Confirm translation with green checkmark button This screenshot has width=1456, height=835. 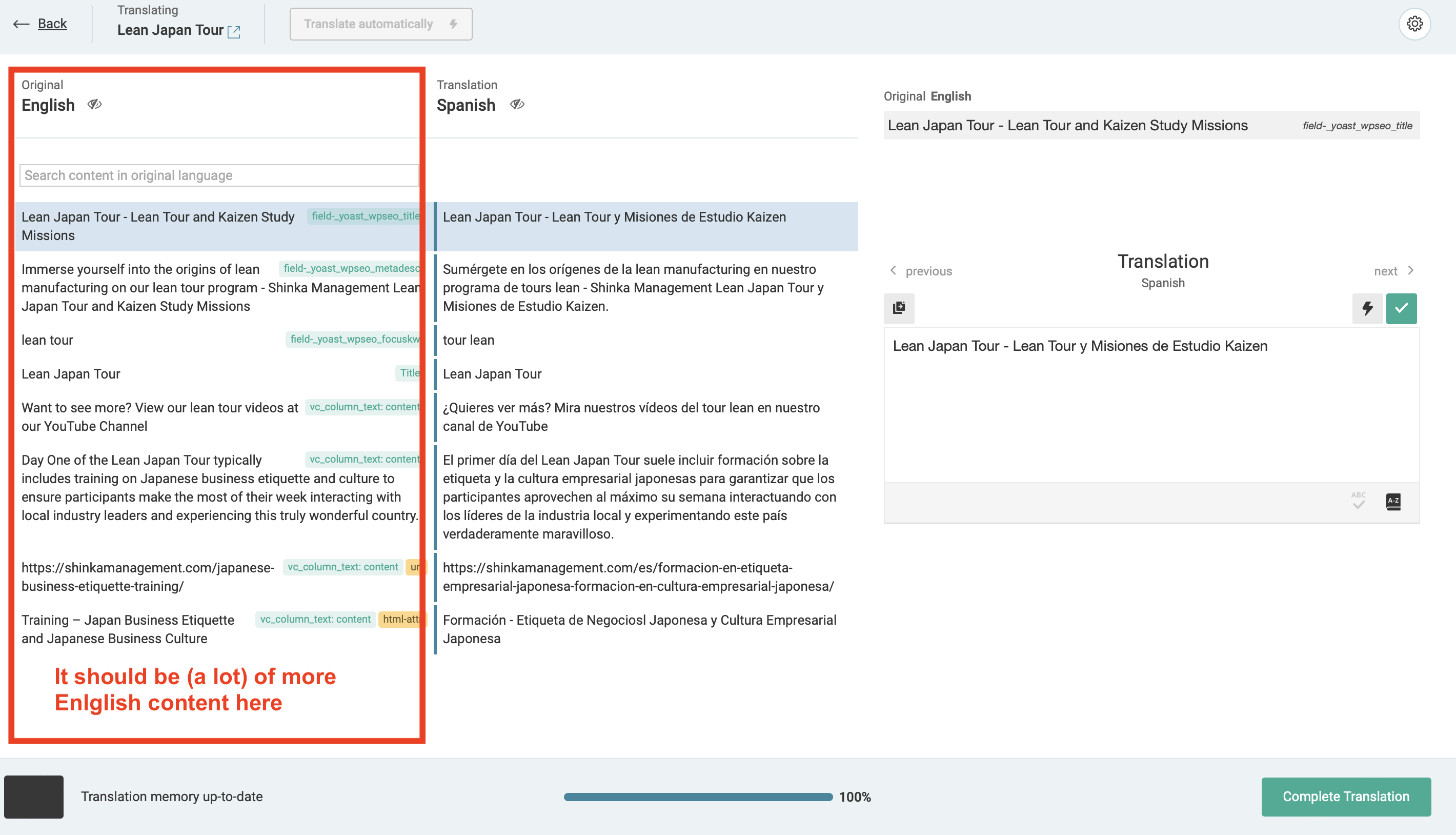1401,309
